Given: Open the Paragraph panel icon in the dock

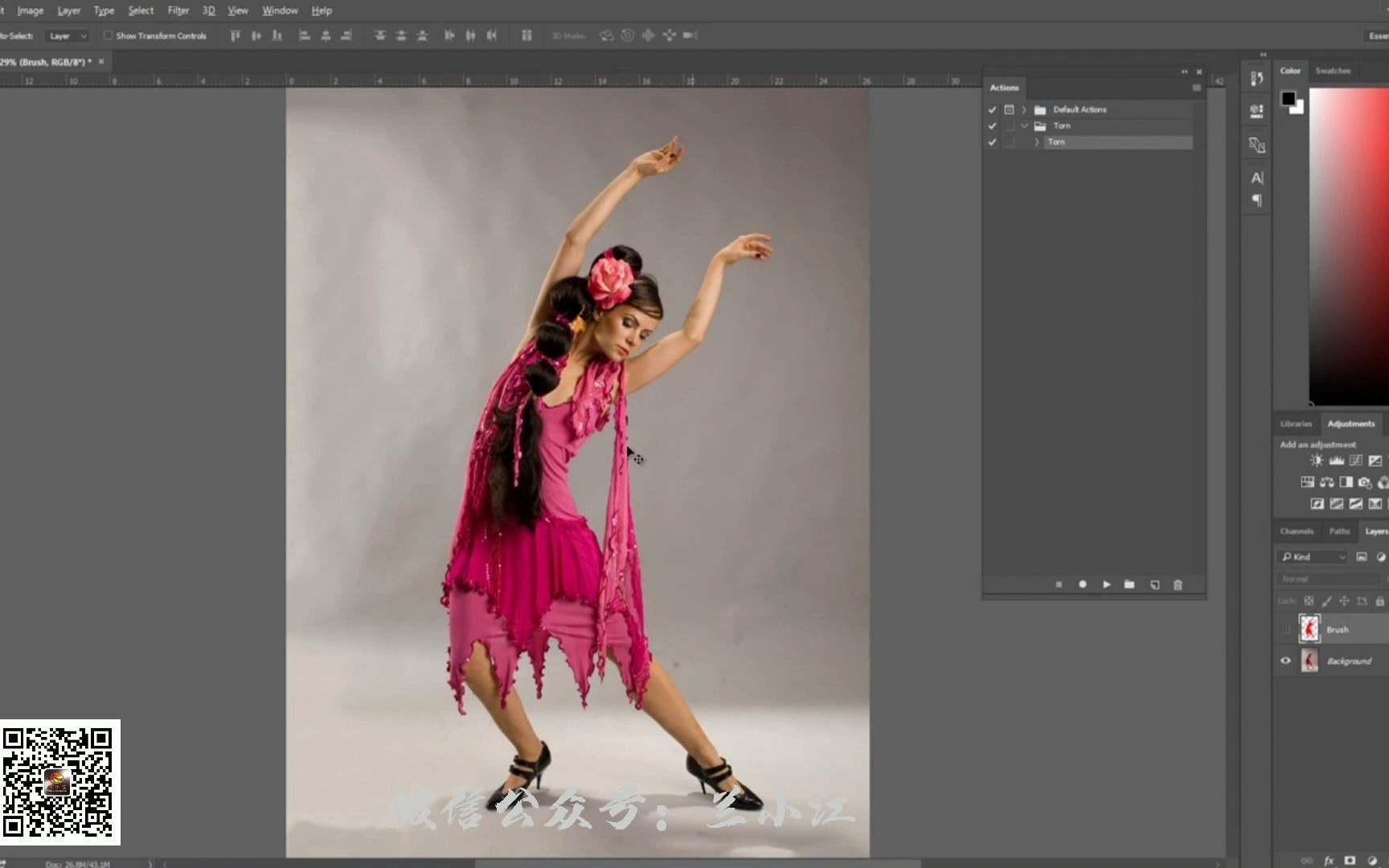Looking at the screenshot, I should [x=1257, y=200].
